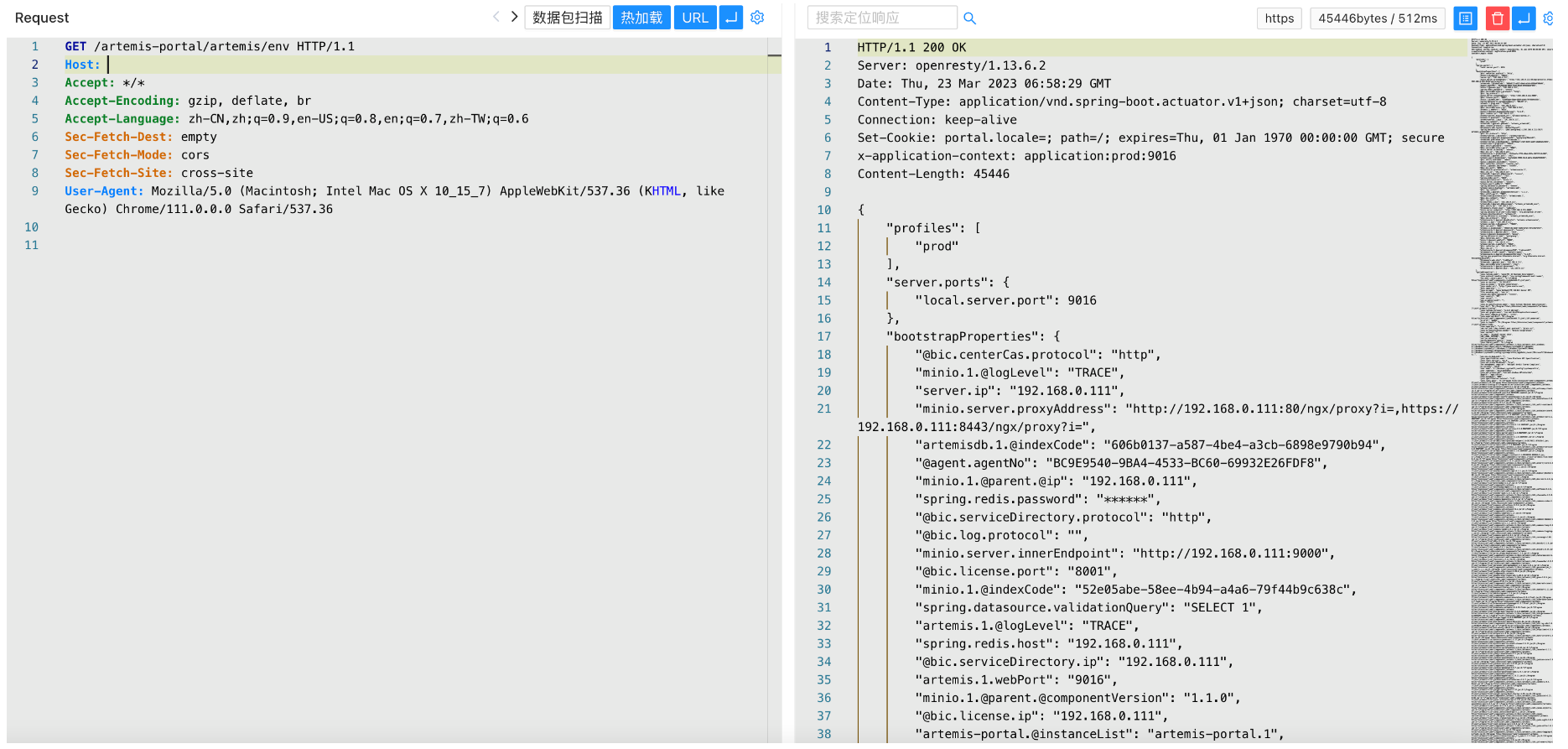Toggle line wrap in the Request editor

point(731,18)
